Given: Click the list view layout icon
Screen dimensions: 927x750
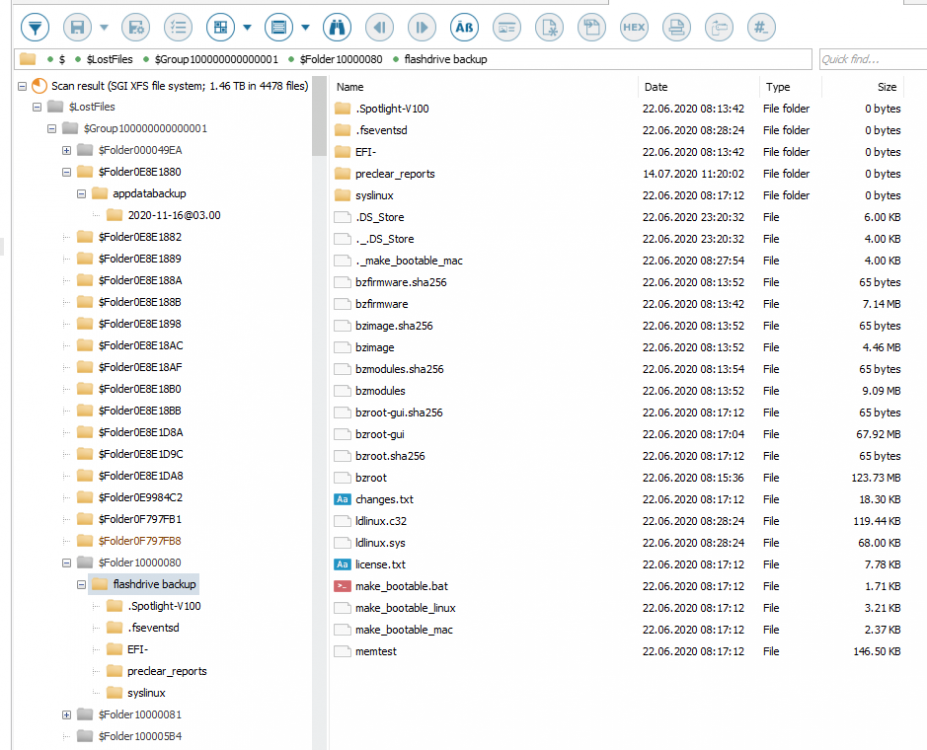Looking at the screenshot, I should coord(278,27).
